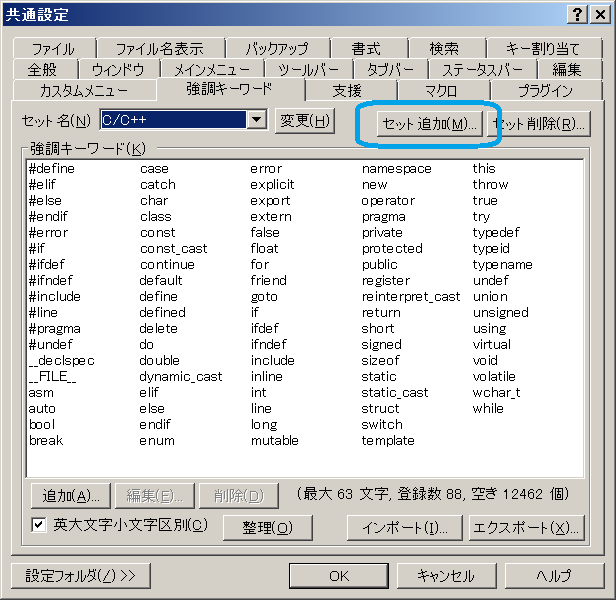616x600 pixels.
Task: Select the #include keyword entry
Action: (55, 297)
